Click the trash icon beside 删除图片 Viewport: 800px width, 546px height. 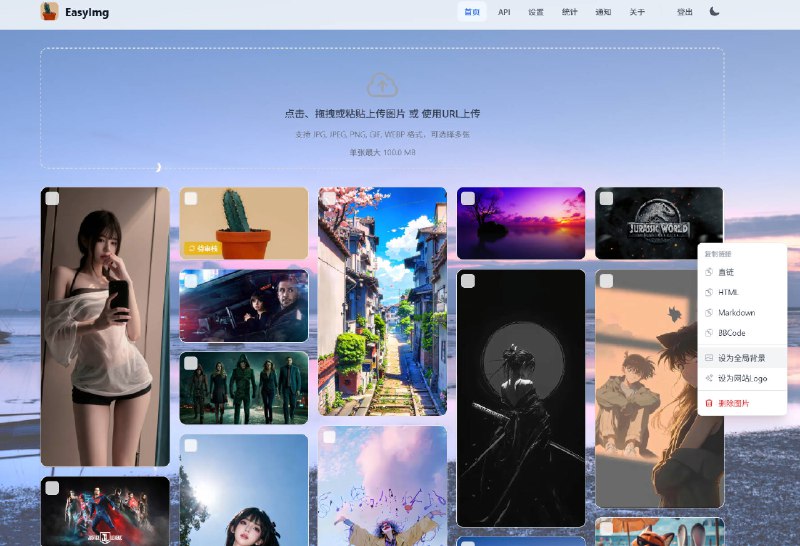(x=709, y=403)
